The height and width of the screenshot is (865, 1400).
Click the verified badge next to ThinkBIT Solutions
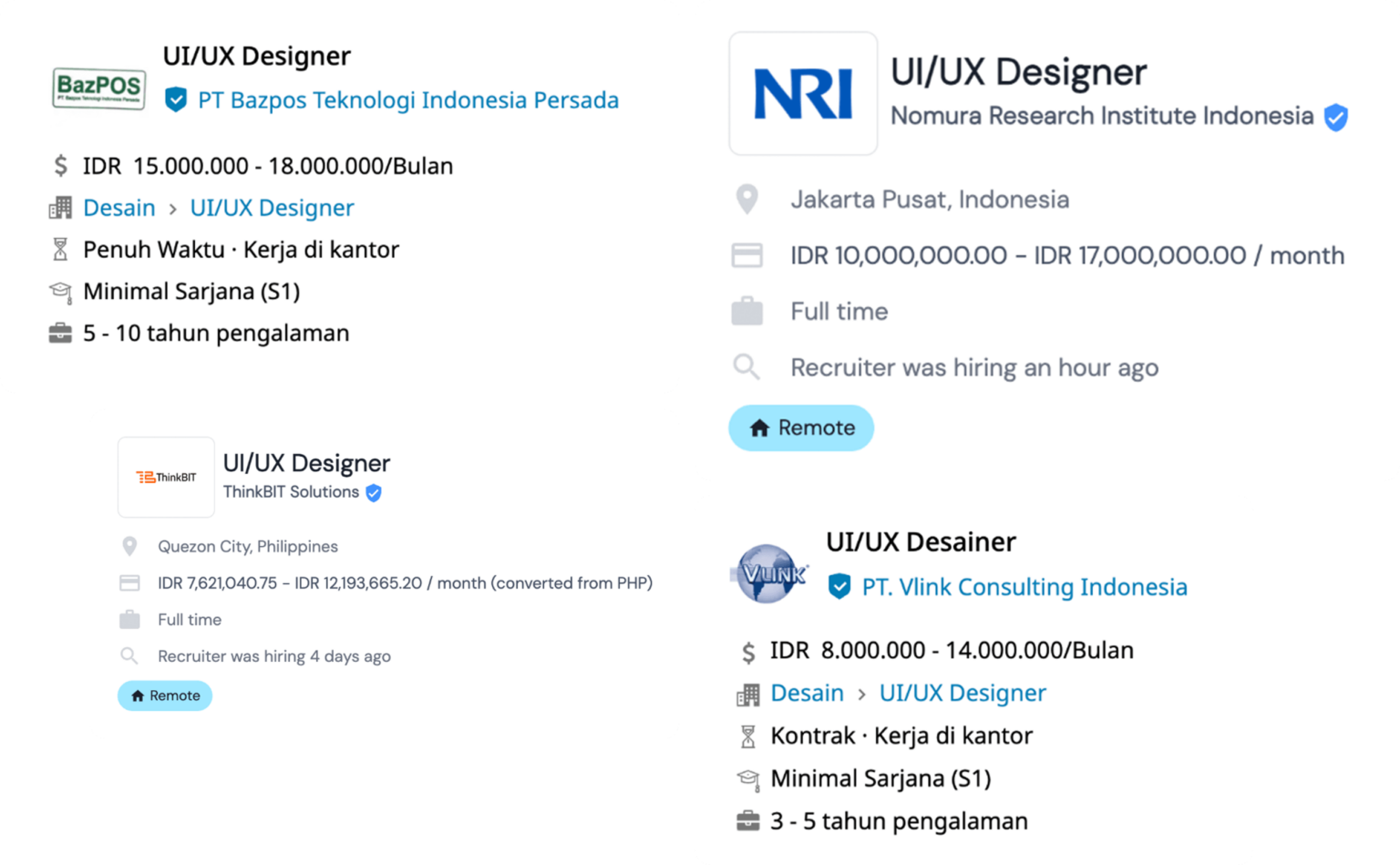[x=374, y=492]
